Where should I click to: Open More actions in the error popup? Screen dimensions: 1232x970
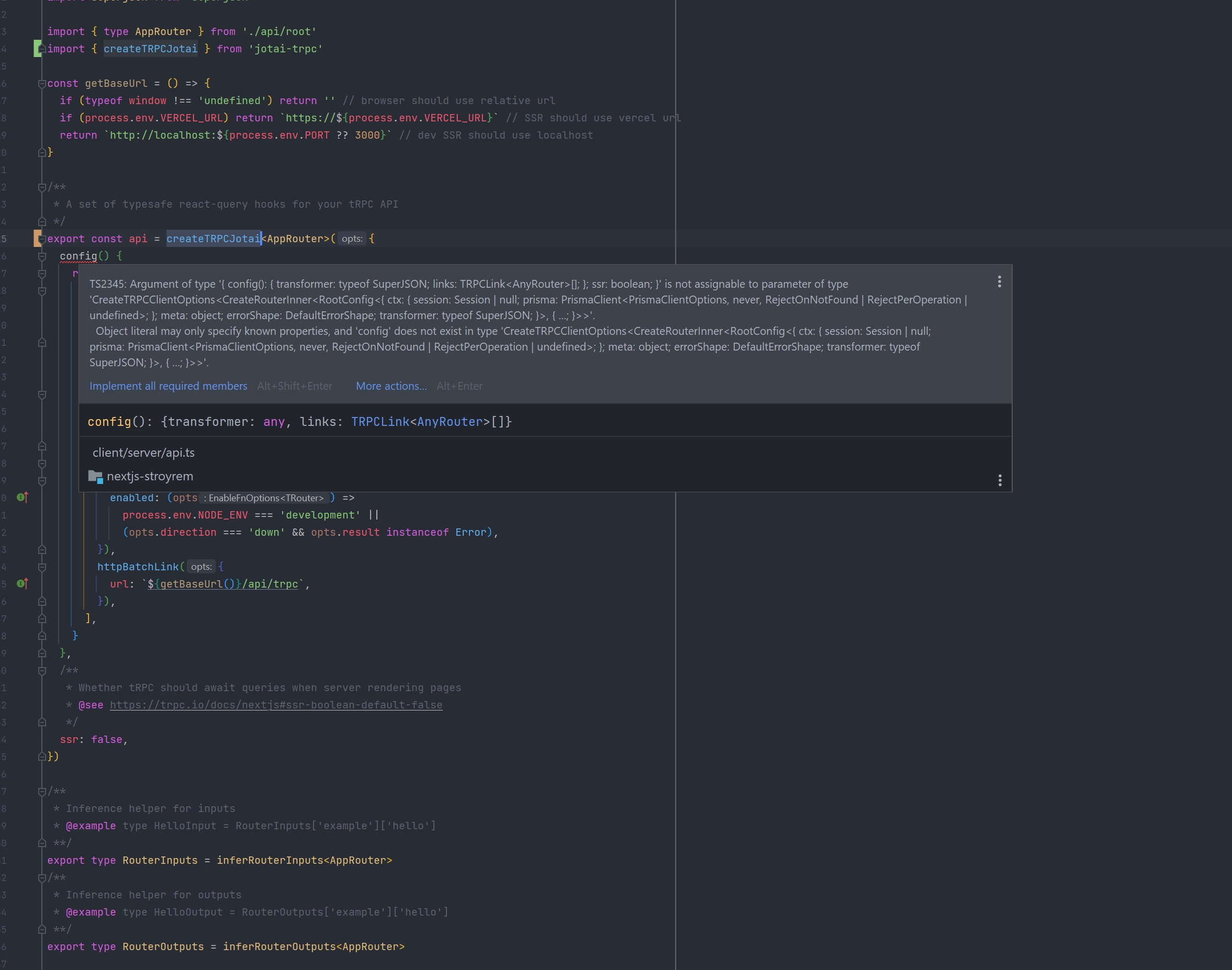[391, 386]
